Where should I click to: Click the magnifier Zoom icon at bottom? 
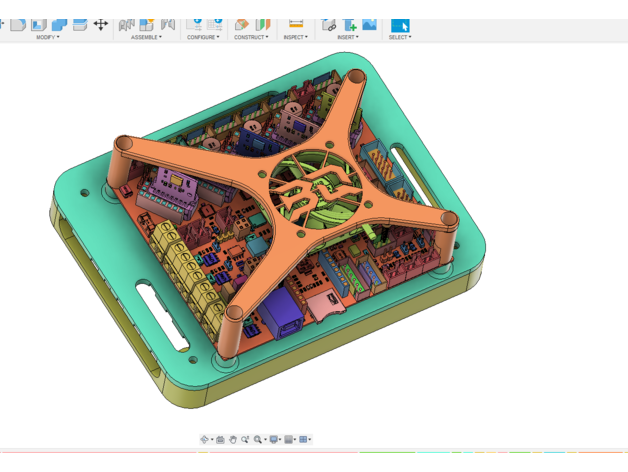(x=258, y=439)
